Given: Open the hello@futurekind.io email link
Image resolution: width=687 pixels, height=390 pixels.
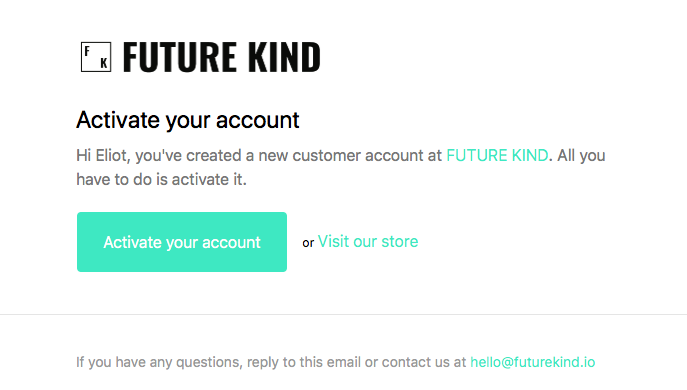Looking at the screenshot, I should [533, 362].
